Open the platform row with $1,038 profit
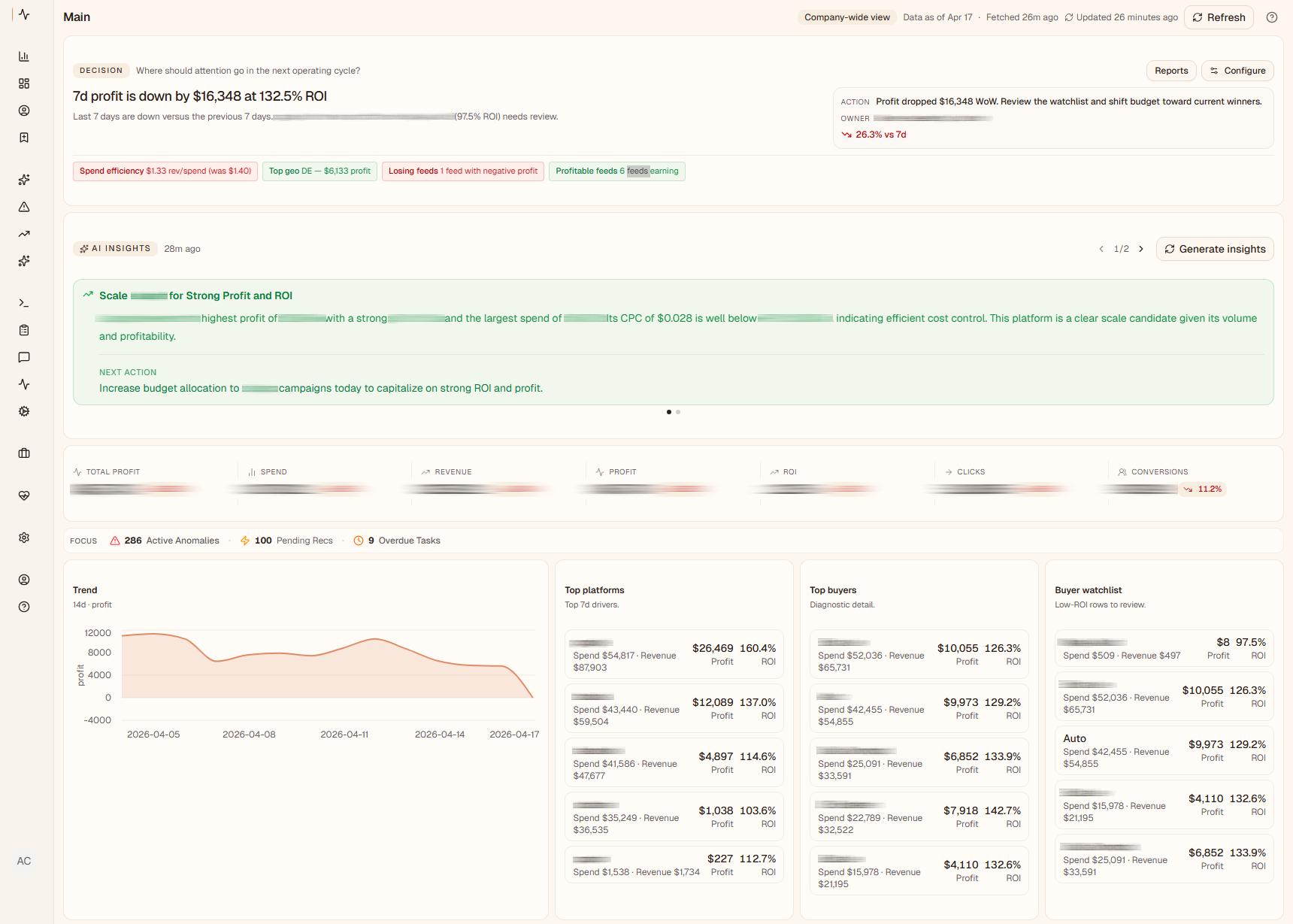Screen dimensions: 1293x924 [674, 816]
